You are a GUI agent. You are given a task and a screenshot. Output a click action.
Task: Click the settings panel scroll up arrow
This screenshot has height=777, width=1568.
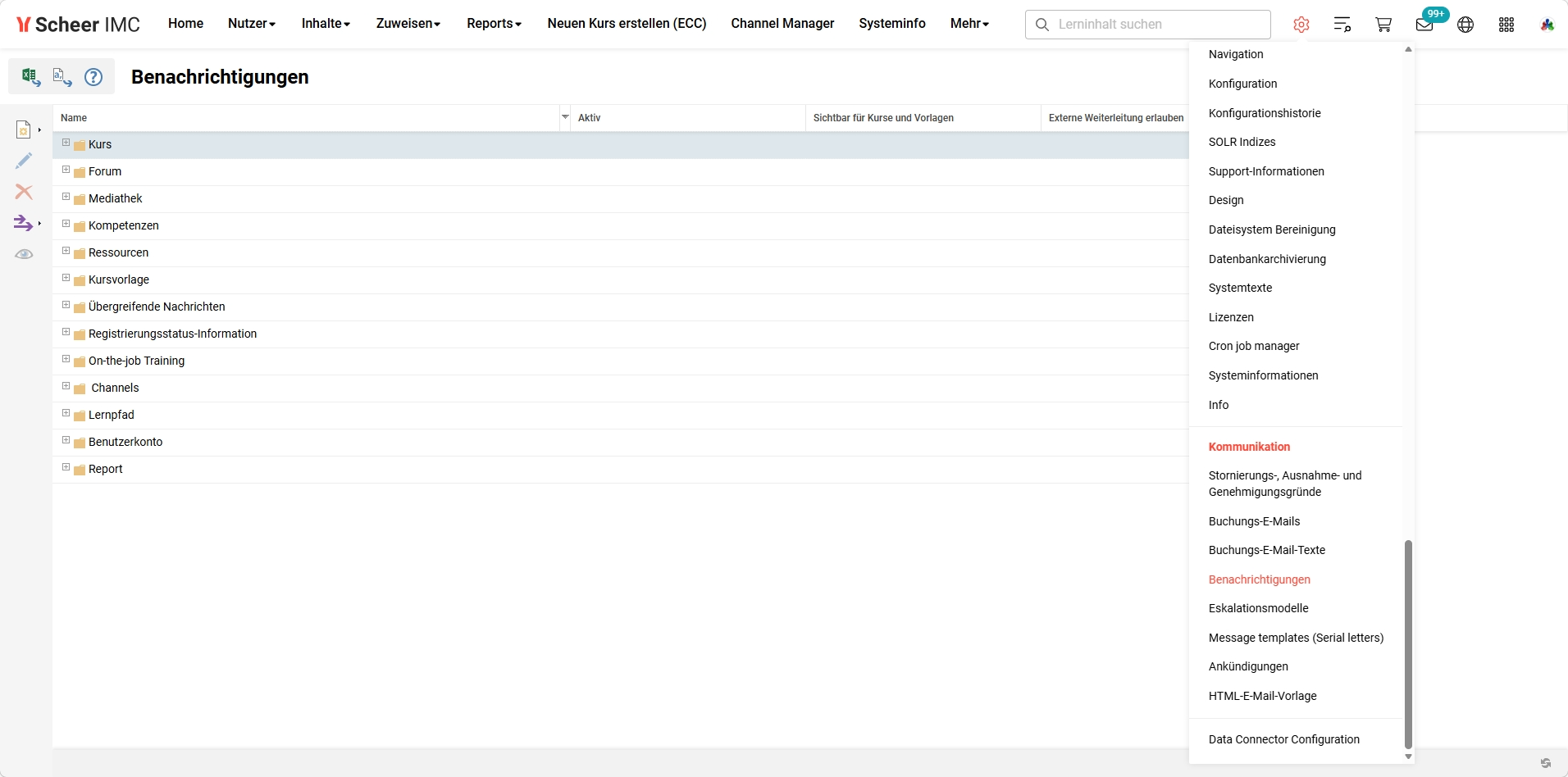[1408, 50]
